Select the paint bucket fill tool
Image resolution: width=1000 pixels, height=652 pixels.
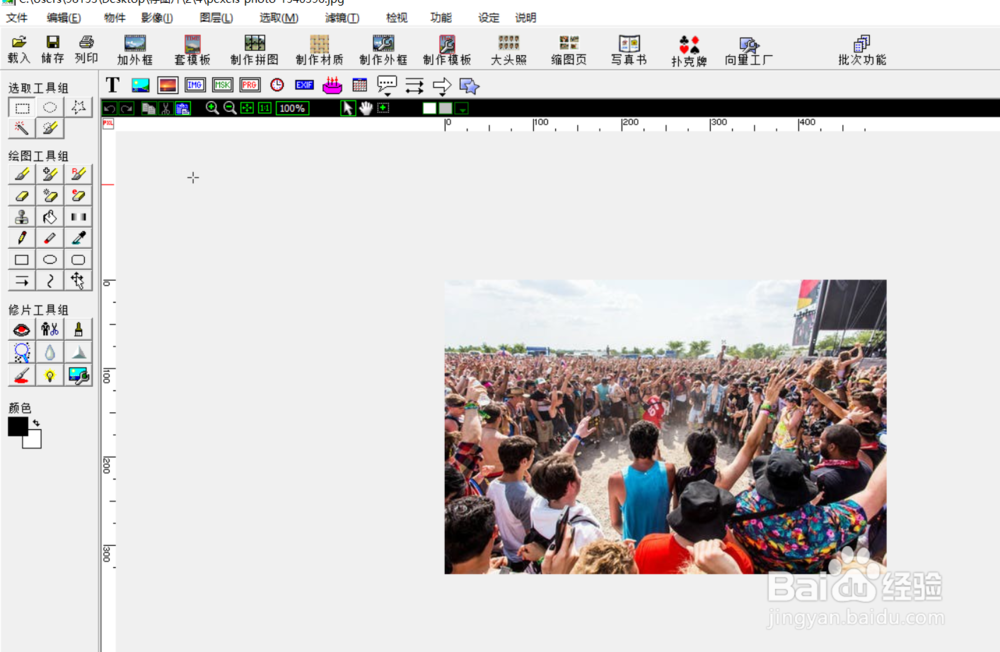(50, 217)
